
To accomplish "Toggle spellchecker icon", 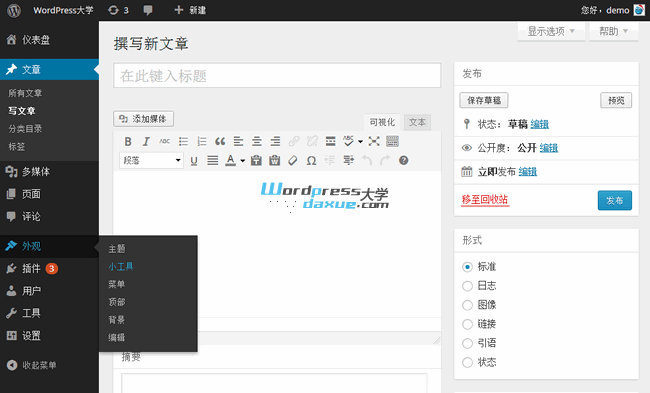I will click(x=348, y=141).
